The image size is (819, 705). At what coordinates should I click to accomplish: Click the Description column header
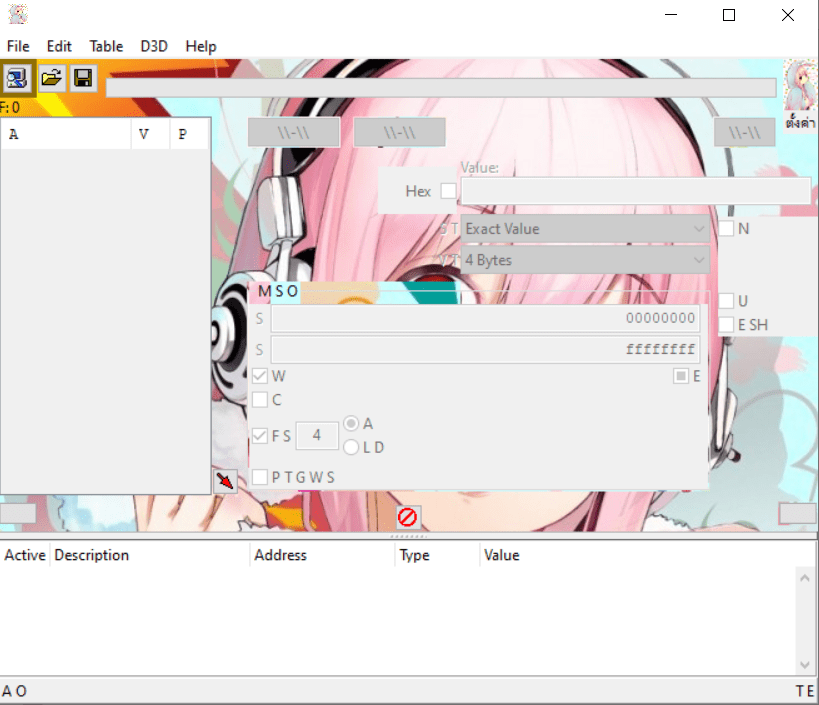coord(150,555)
